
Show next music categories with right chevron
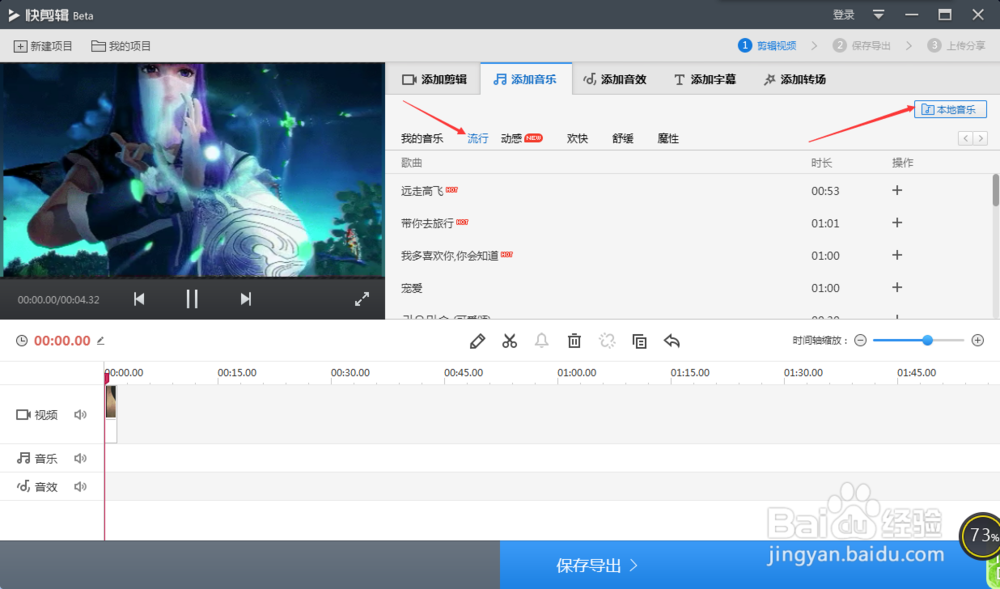[x=981, y=138]
